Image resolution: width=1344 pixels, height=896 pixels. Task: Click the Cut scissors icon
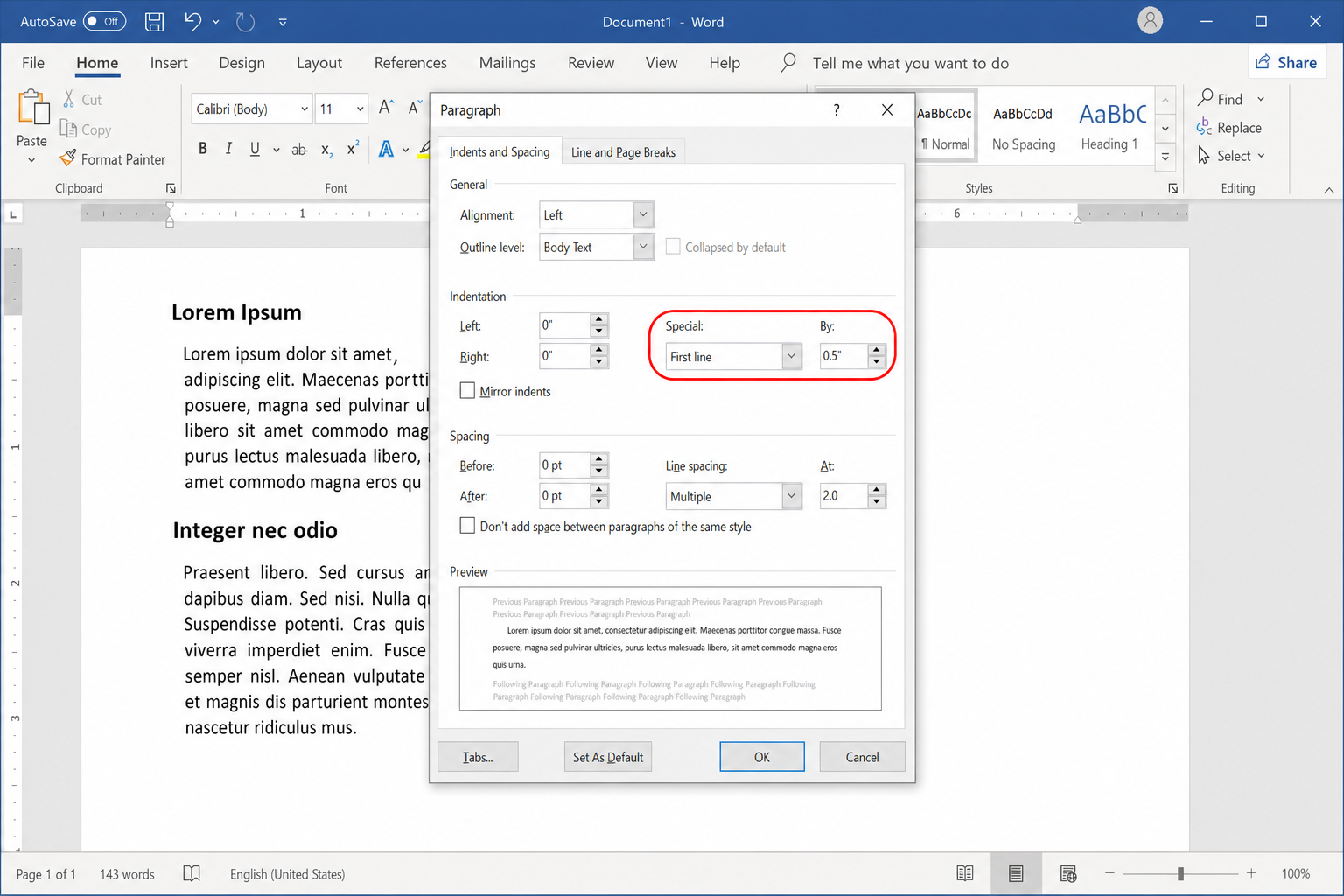point(69,99)
